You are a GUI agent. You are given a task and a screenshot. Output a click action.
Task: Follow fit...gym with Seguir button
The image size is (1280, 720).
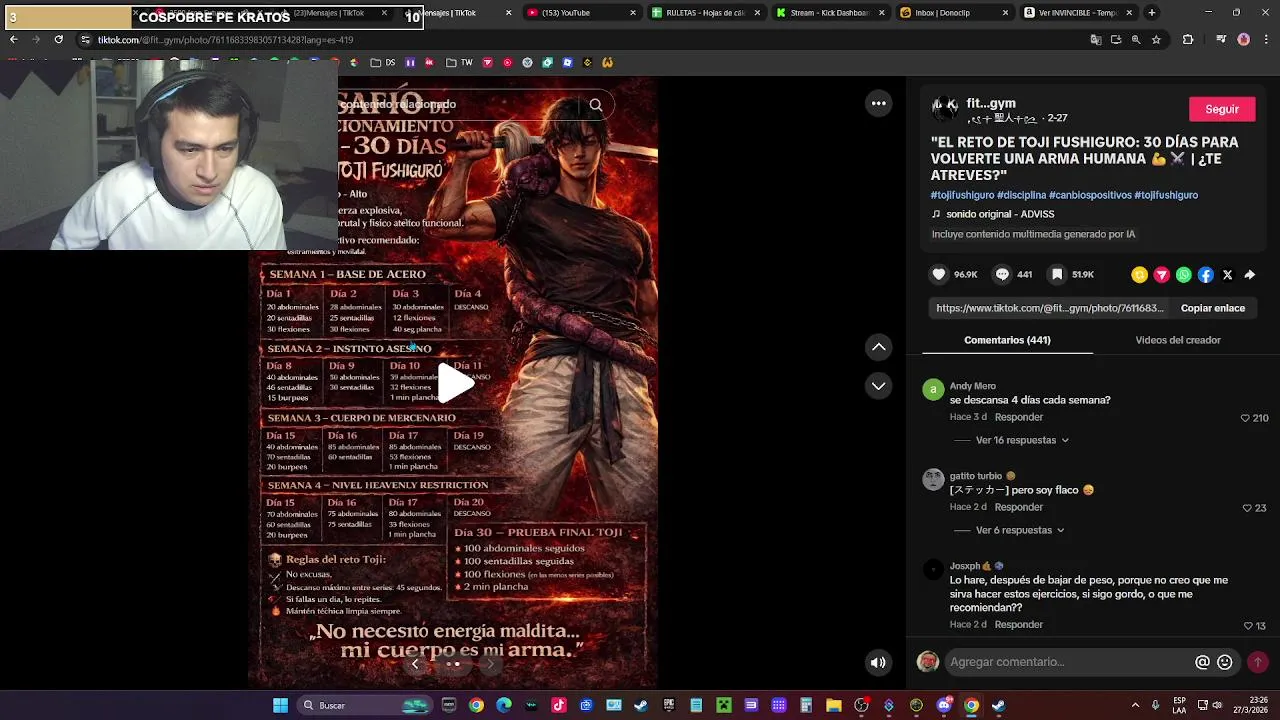(1222, 109)
